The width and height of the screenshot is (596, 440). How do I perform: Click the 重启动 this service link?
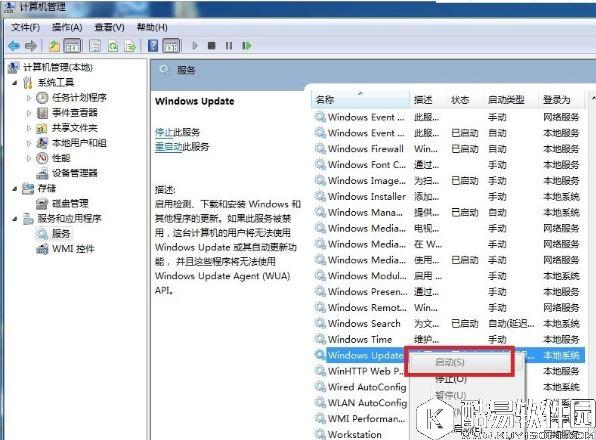[x=169, y=147]
